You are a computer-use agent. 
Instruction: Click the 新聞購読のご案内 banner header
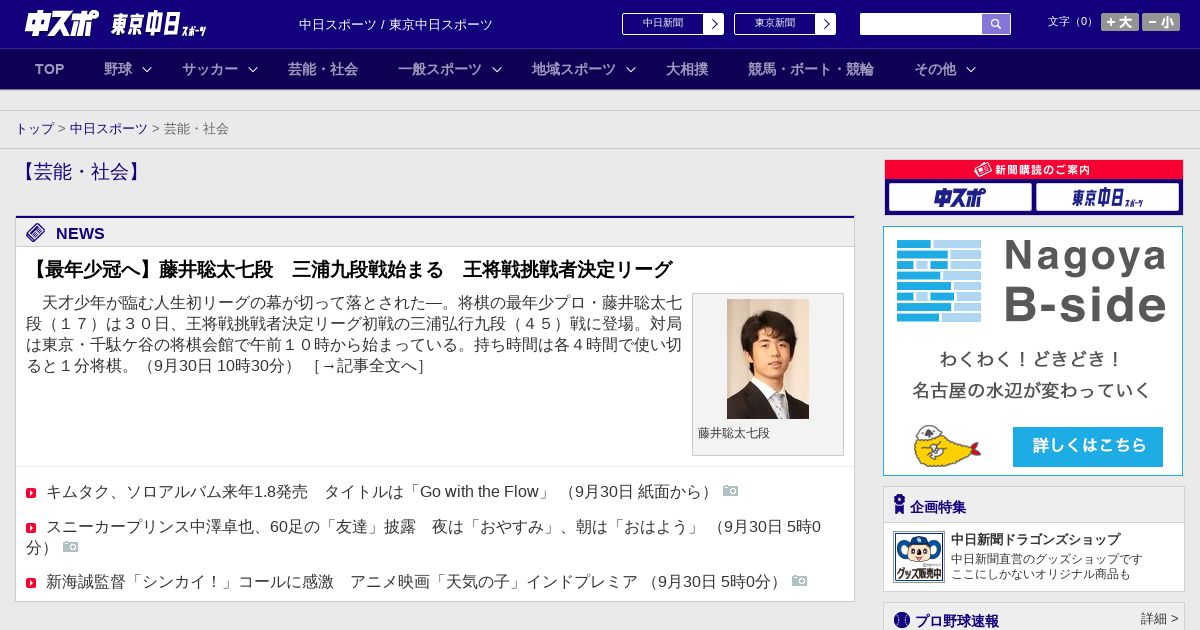pos(1034,170)
